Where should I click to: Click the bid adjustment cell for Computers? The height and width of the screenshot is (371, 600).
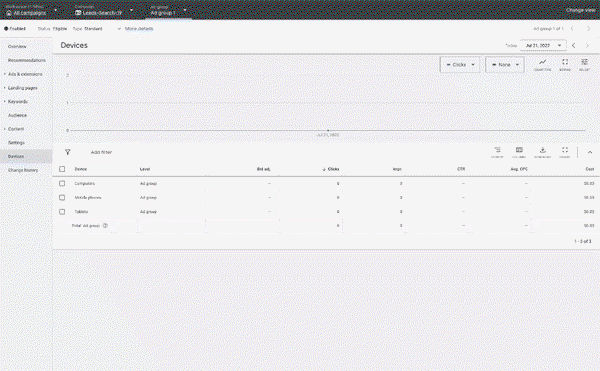click(x=269, y=184)
